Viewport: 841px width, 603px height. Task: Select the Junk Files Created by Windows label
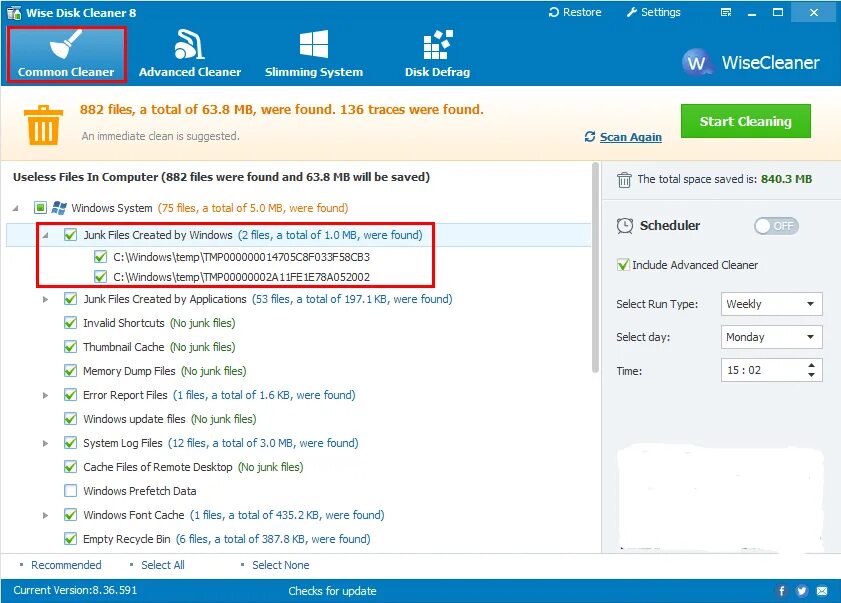158,235
